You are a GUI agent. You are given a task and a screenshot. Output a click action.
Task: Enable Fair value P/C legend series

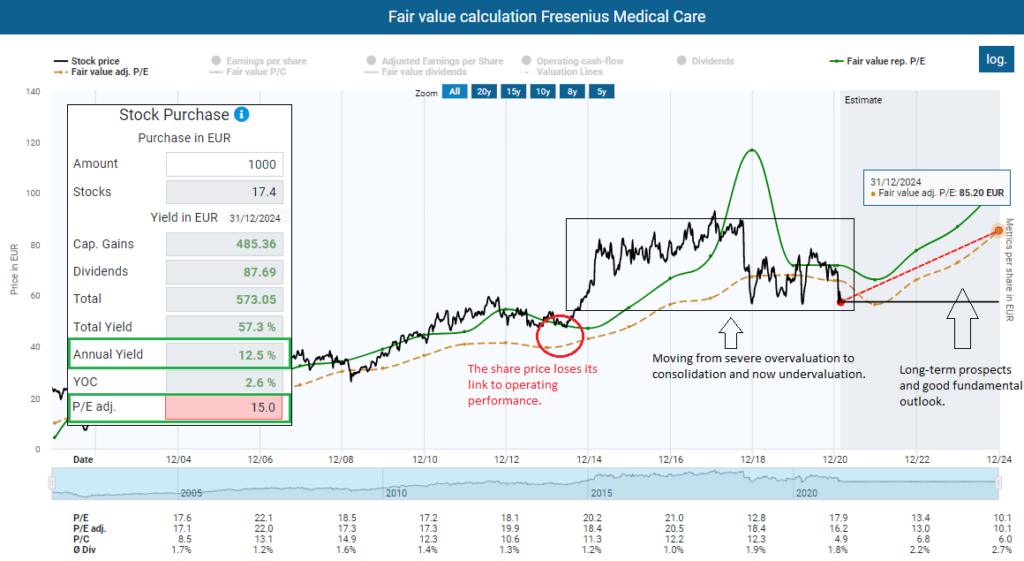pyautogui.click(x=248, y=72)
